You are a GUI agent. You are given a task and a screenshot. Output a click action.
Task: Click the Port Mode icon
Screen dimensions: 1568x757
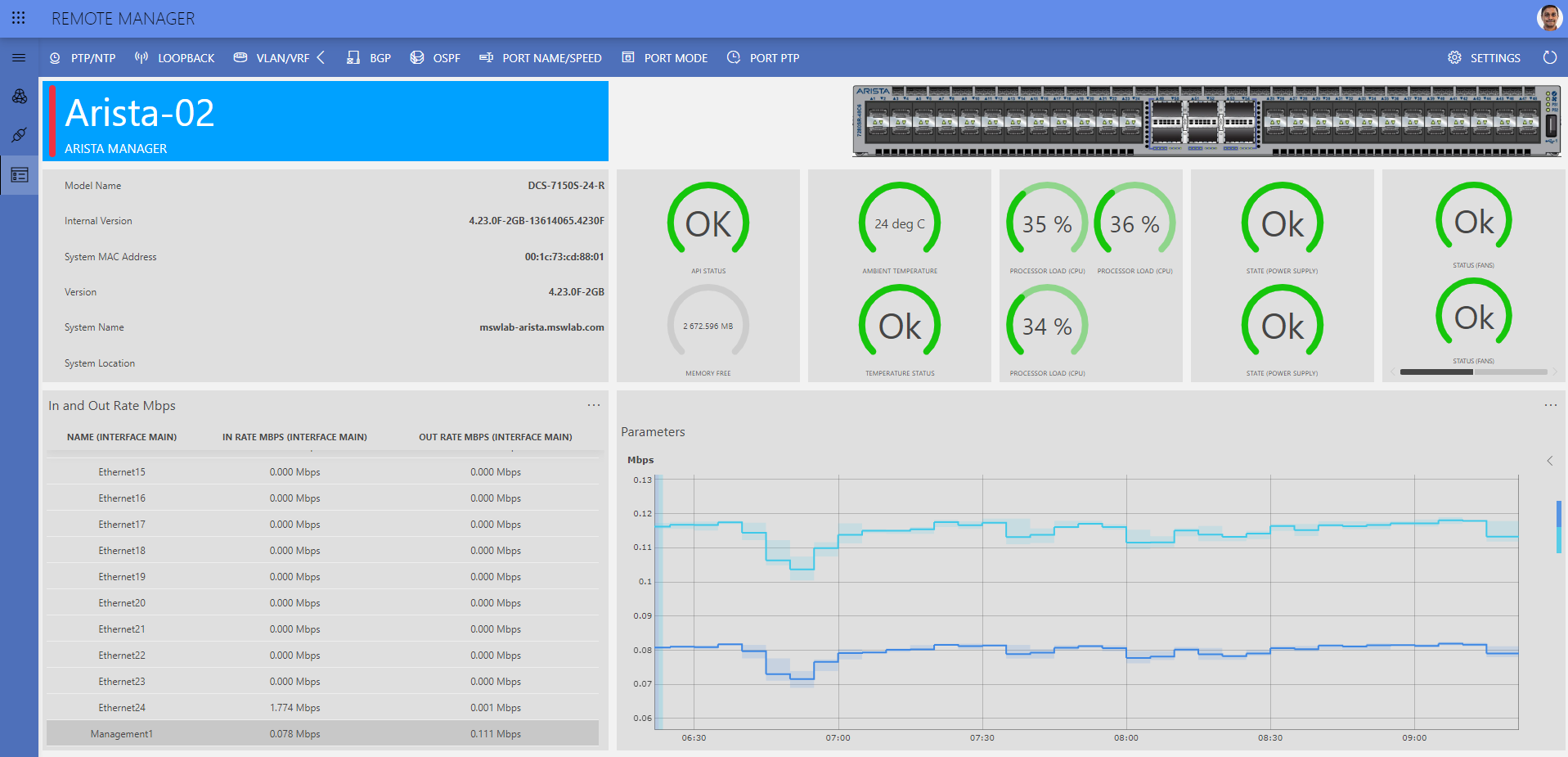628,58
